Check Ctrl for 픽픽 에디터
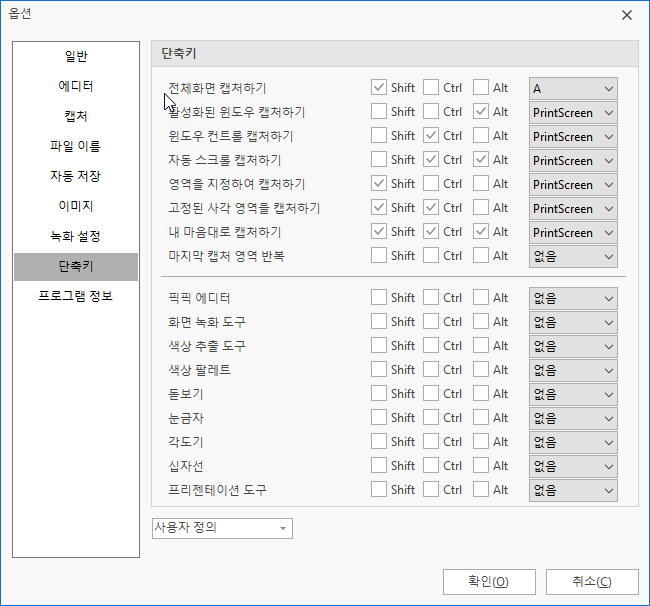Image resolution: width=650 pixels, height=606 pixels. pyautogui.click(x=431, y=298)
